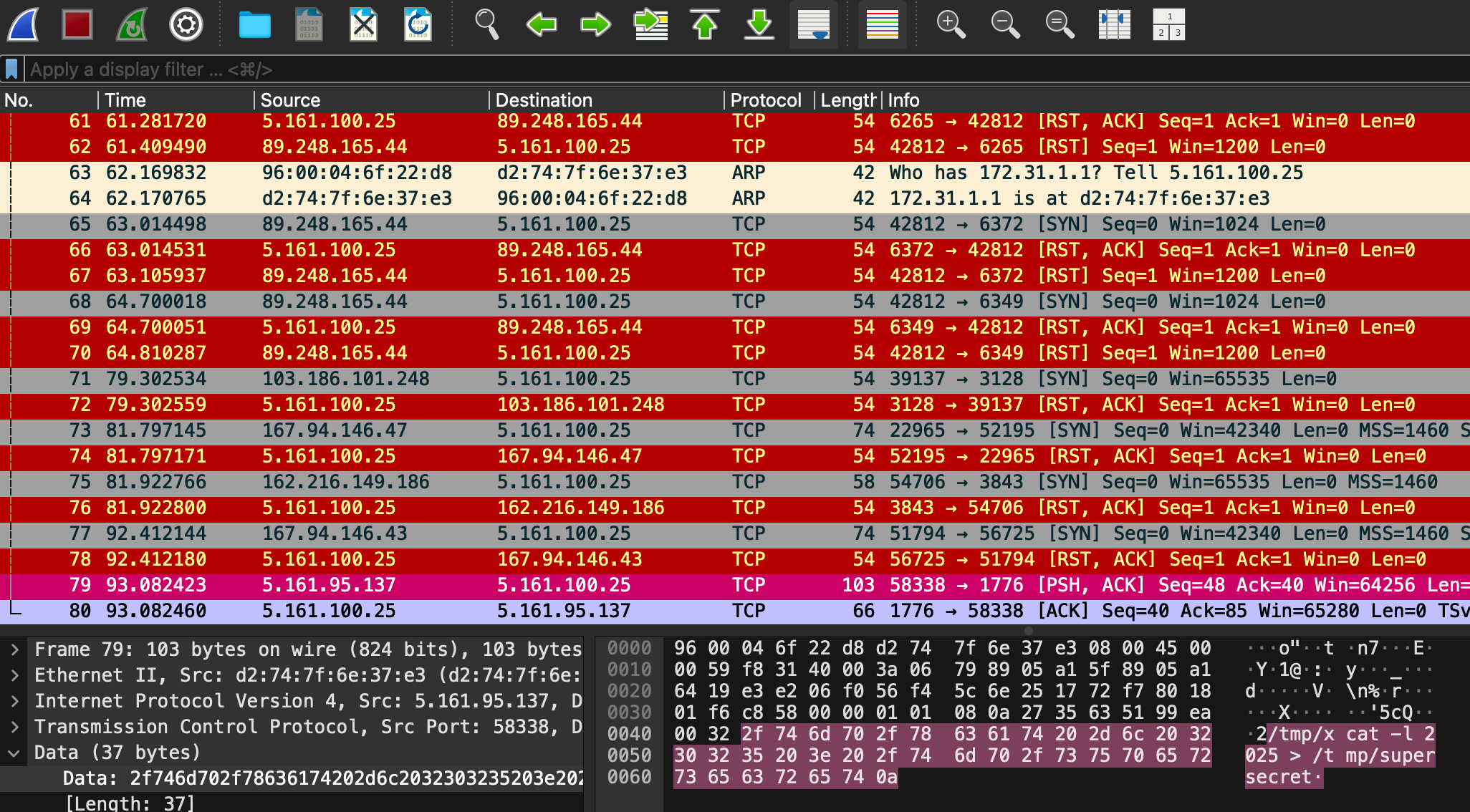
Task: Sort by Time column header
Action: [176, 100]
